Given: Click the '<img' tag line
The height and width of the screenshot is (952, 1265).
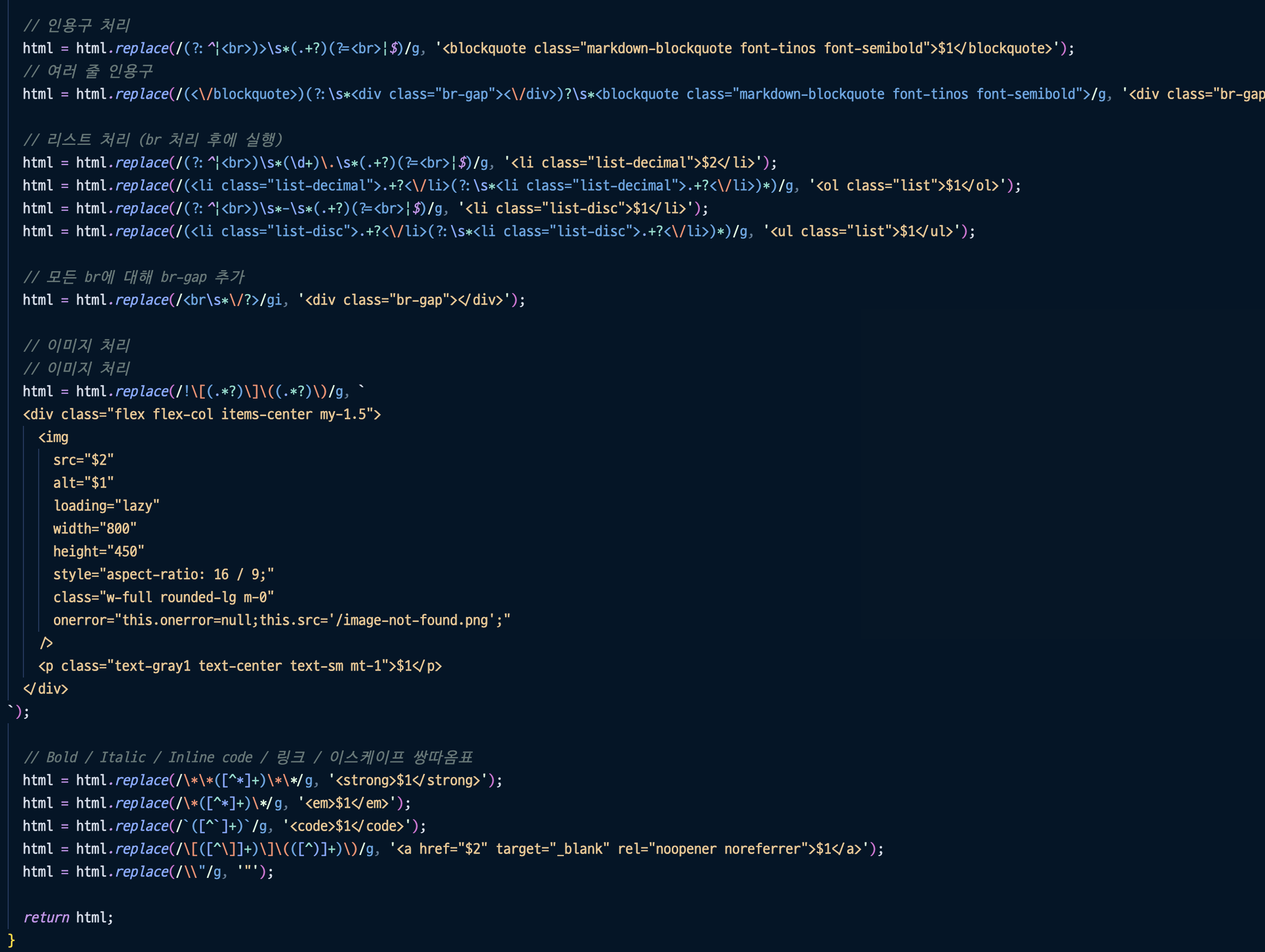Looking at the screenshot, I should point(53,437).
